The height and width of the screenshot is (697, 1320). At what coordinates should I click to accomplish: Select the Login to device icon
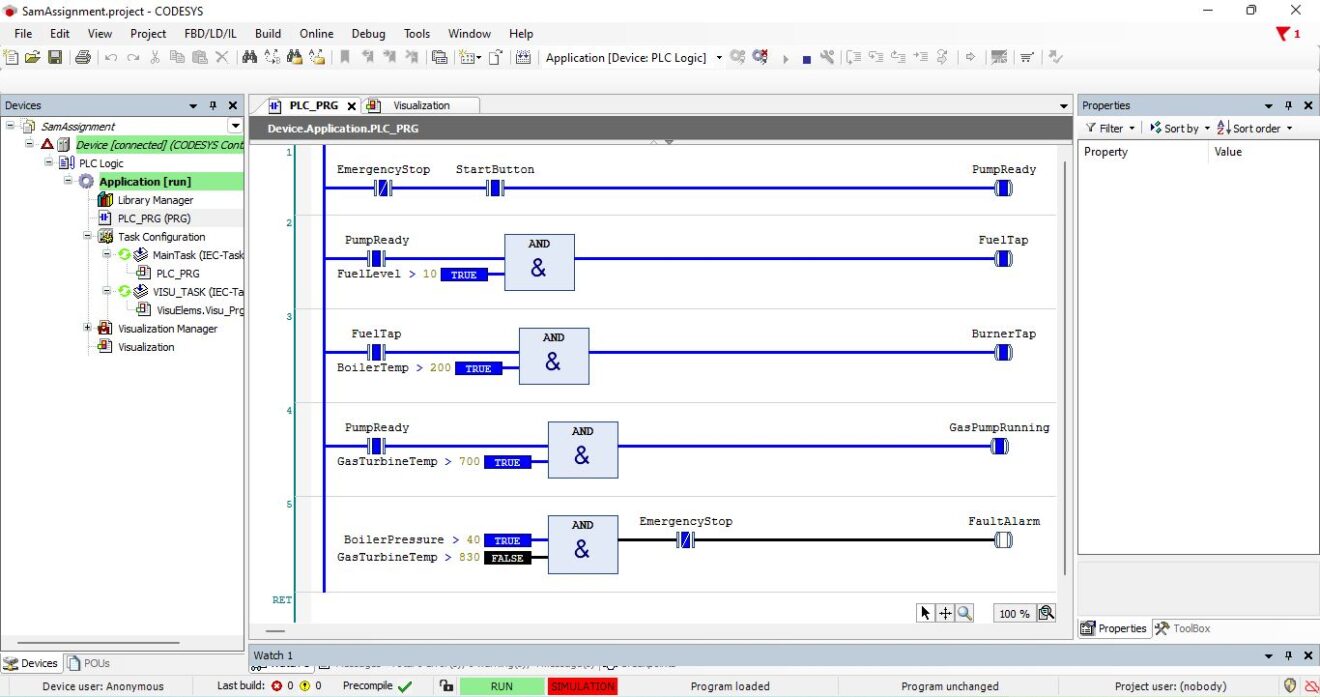pos(735,58)
